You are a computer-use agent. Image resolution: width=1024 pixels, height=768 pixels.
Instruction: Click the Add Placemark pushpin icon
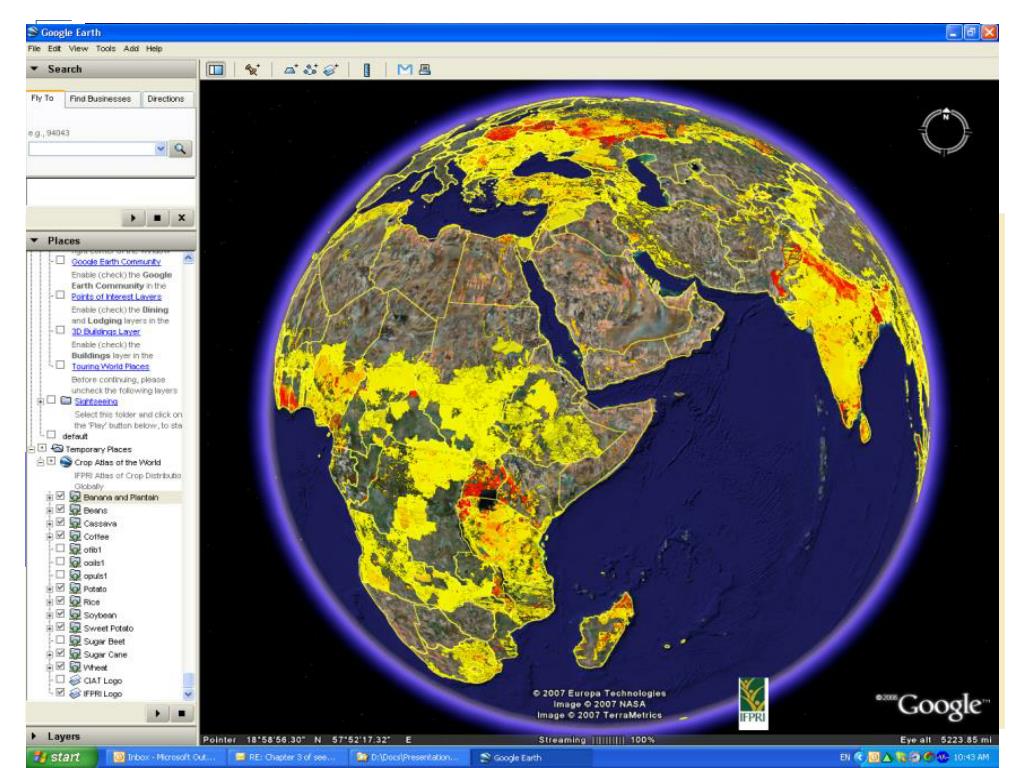click(253, 69)
